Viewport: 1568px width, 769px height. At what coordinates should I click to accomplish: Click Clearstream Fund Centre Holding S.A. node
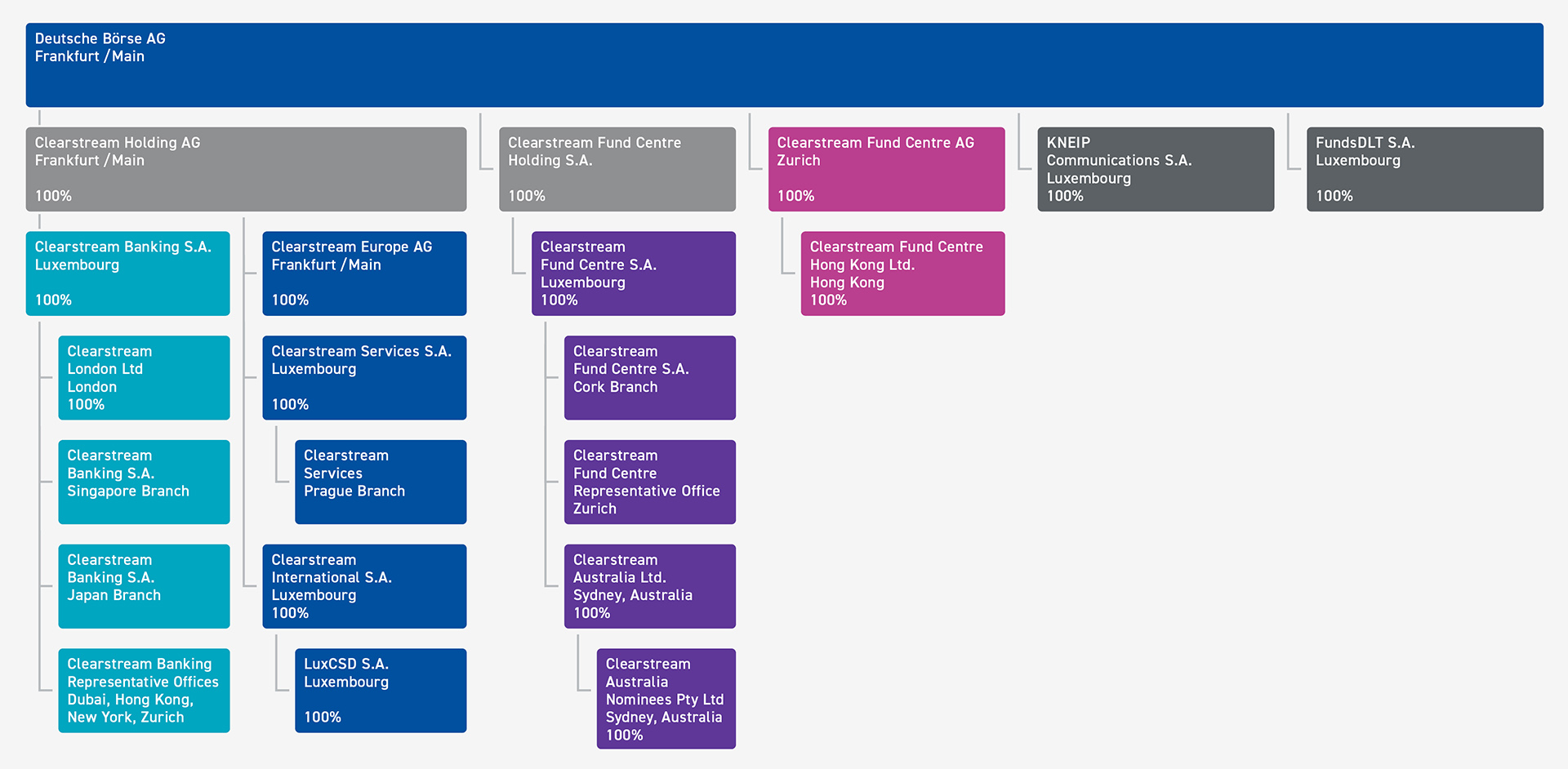pos(617,169)
